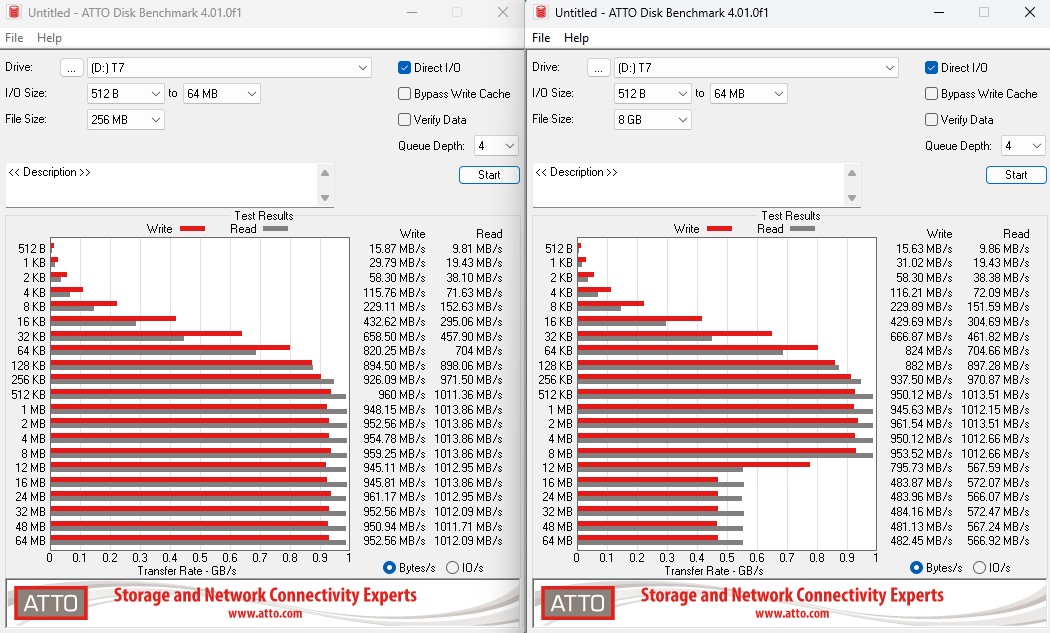1050x633 pixels.
Task: Click 824 MB/s write value in right window
Action: pyautogui.click(x=929, y=351)
